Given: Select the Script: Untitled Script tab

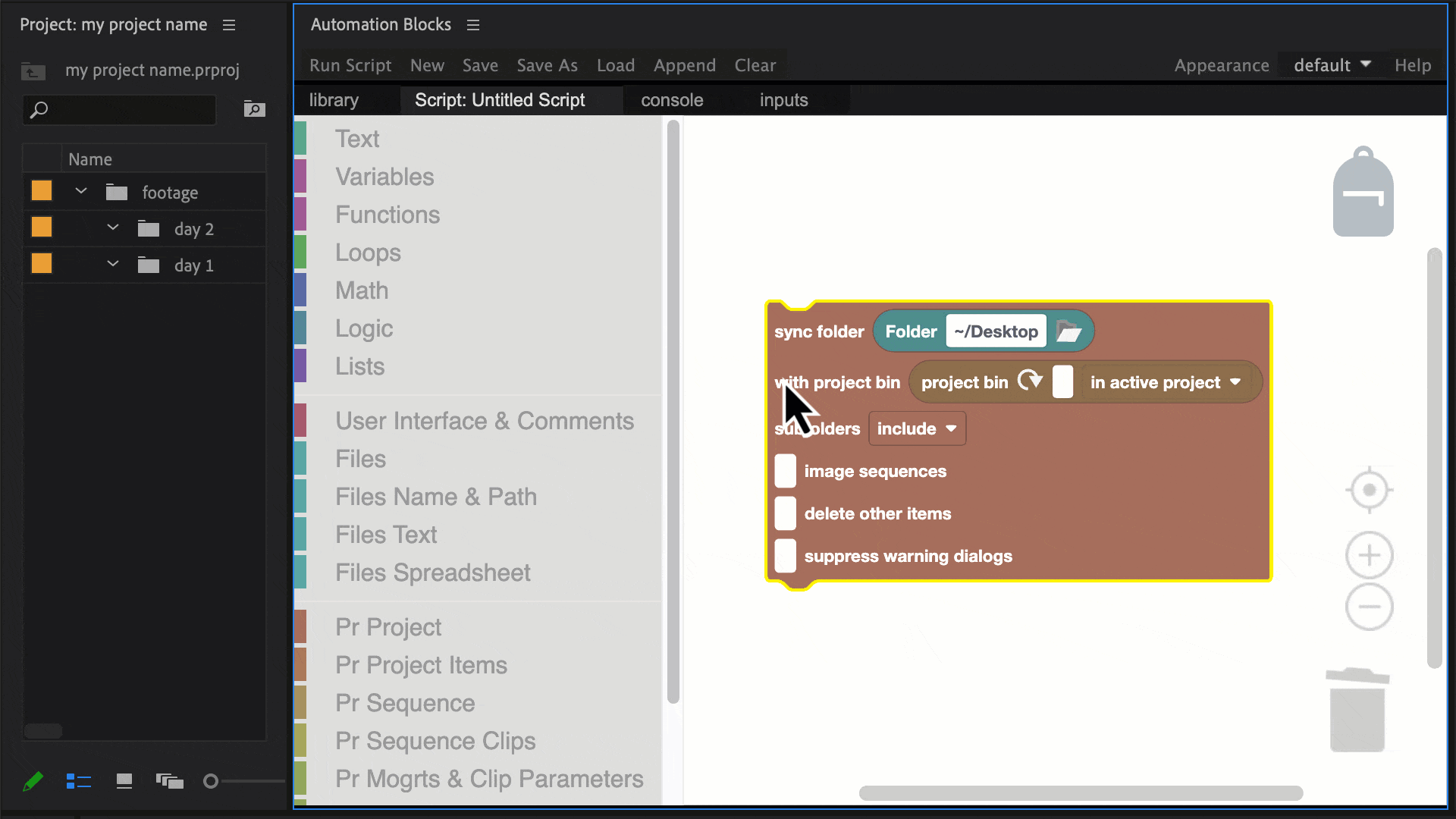Looking at the screenshot, I should (500, 100).
